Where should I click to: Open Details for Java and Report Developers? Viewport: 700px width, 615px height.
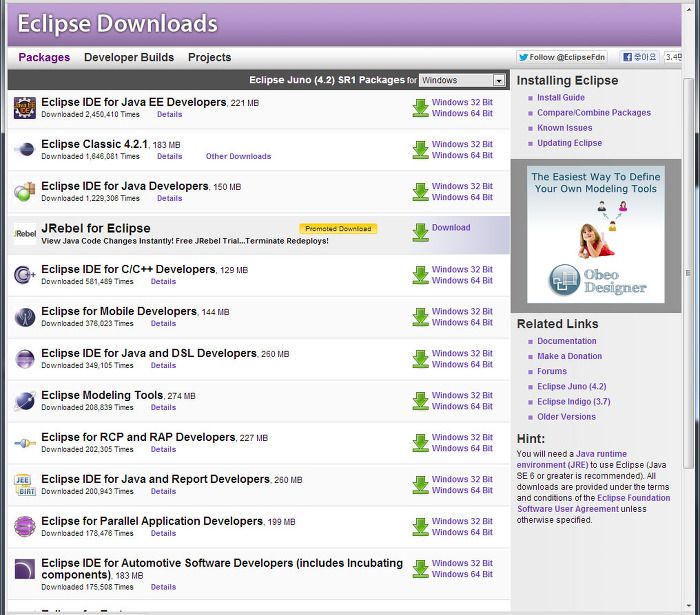coord(163,491)
